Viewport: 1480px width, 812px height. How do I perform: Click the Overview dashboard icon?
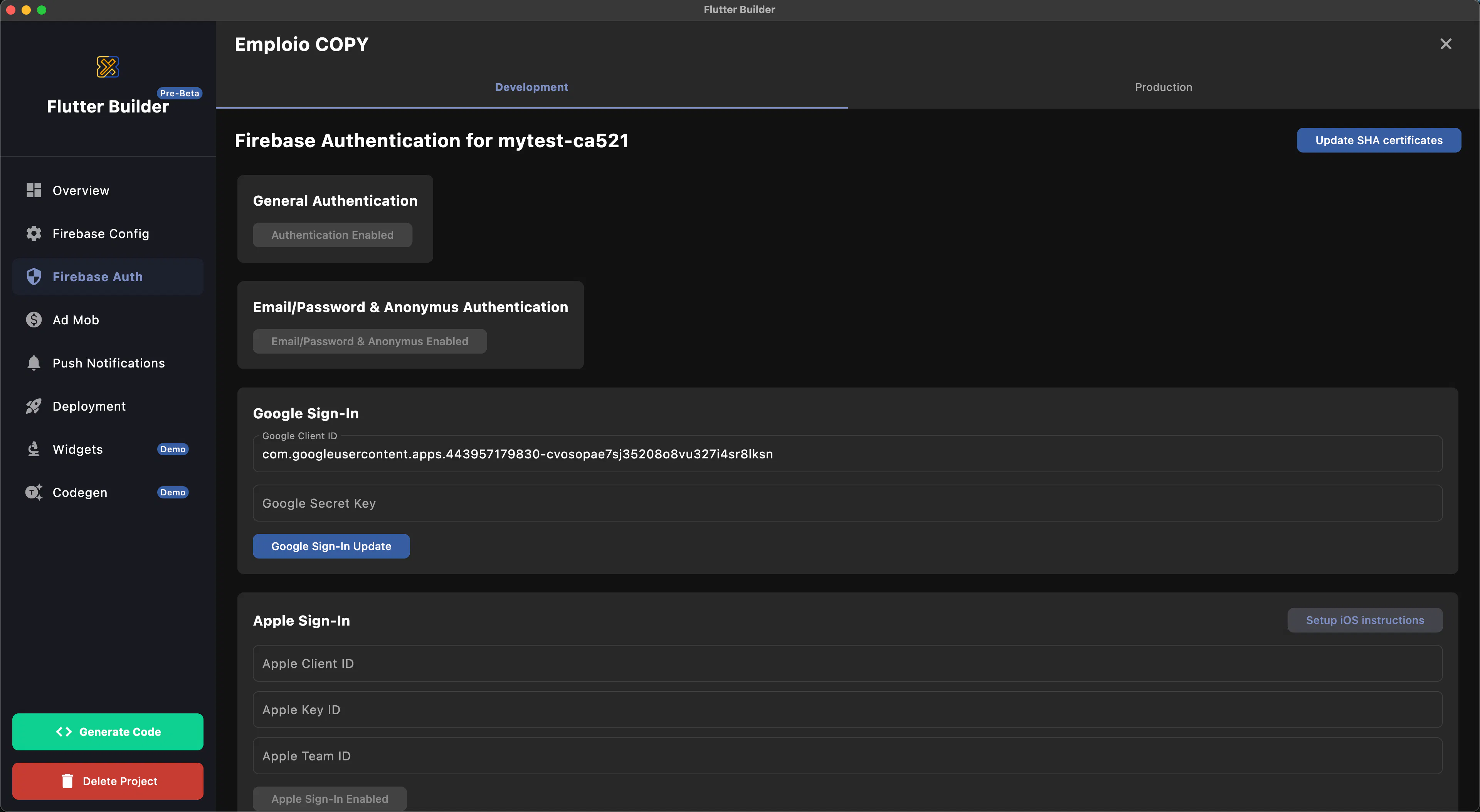tap(34, 190)
